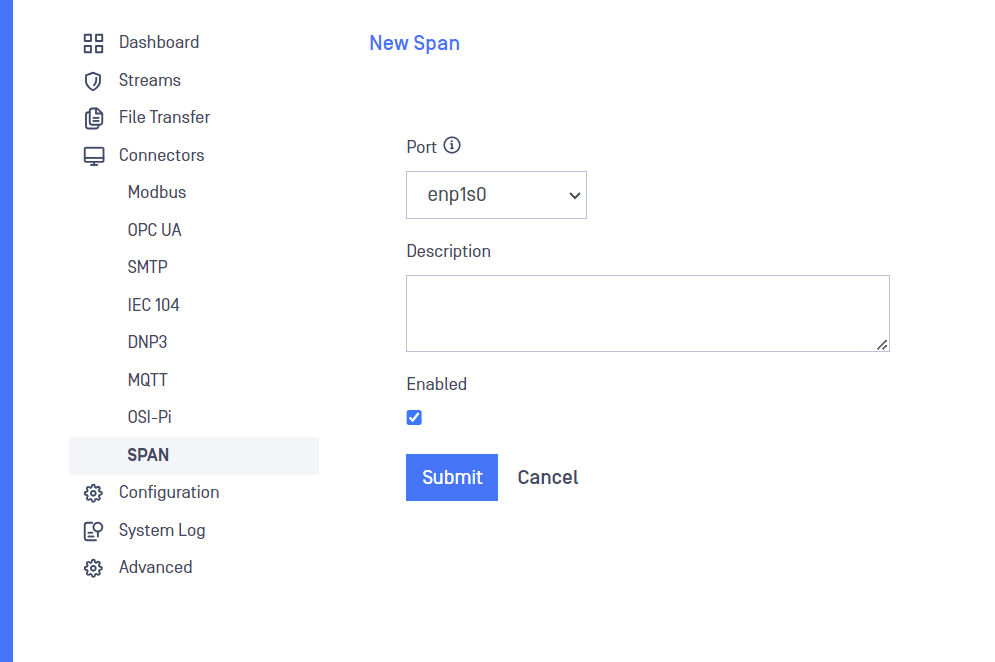Submit the new span form

tap(452, 477)
